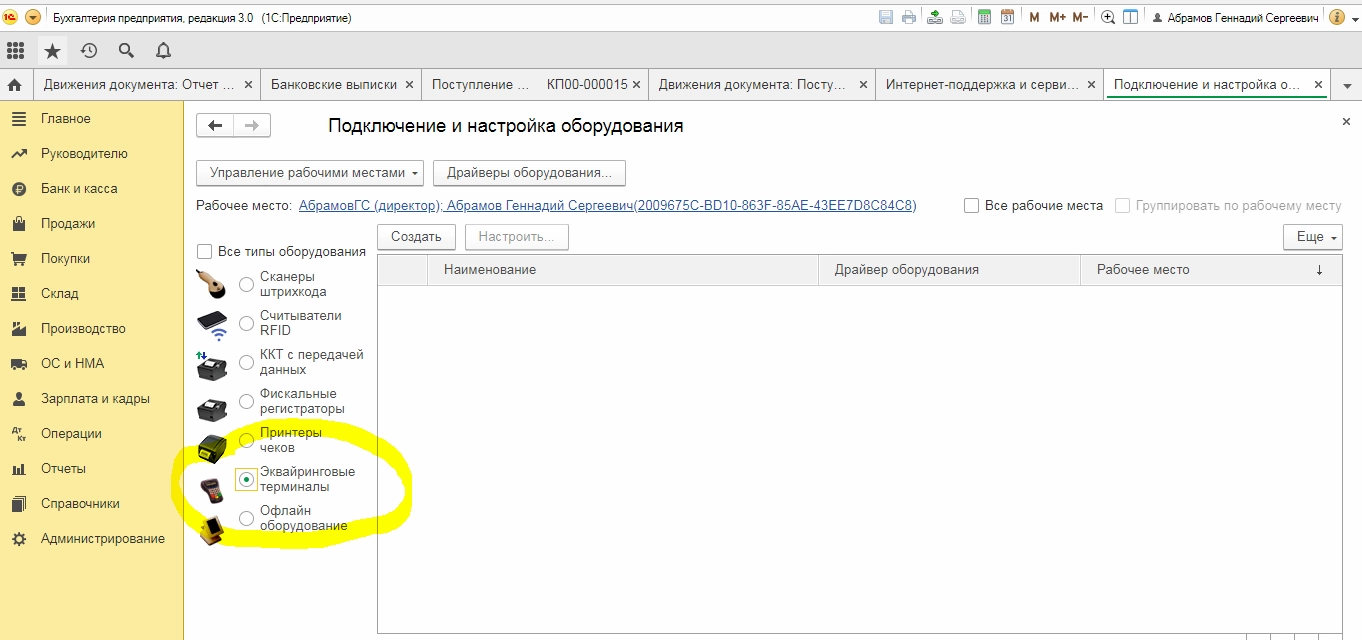Image resolution: width=1362 pixels, height=640 pixels.
Task: Click the M memory button
Action: (x=1034, y=17)
